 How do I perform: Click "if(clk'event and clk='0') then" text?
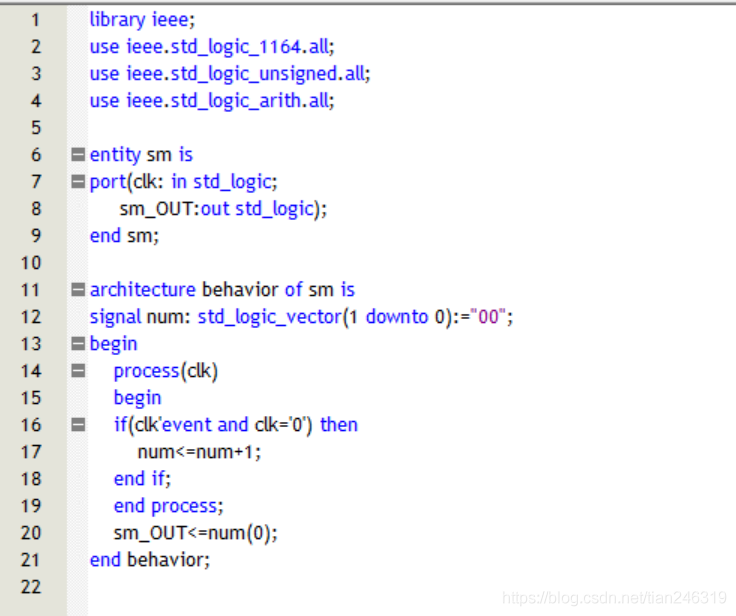click(x=236, y=425)
